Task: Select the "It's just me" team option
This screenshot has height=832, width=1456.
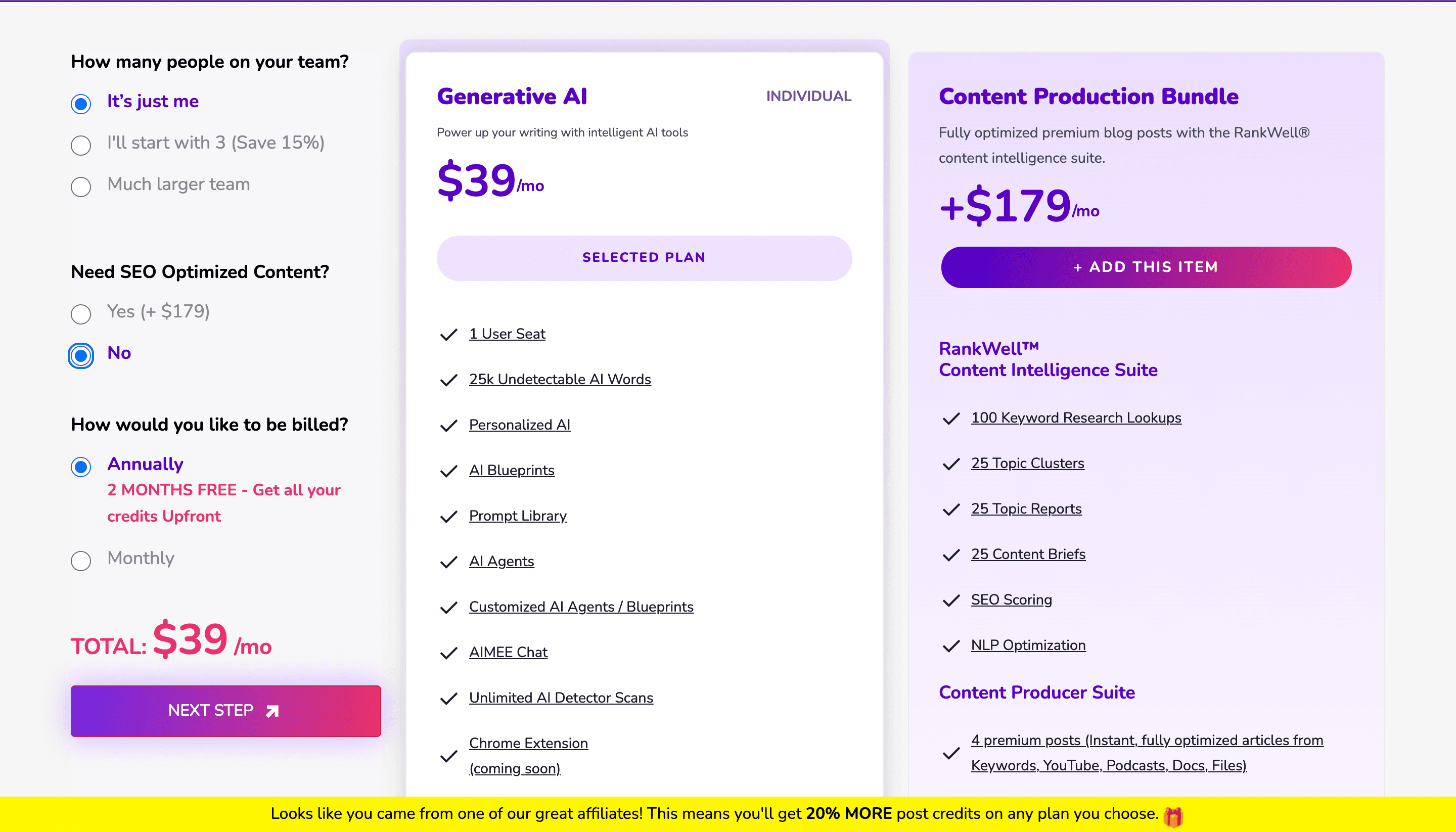Action: [x=81, y=104]
